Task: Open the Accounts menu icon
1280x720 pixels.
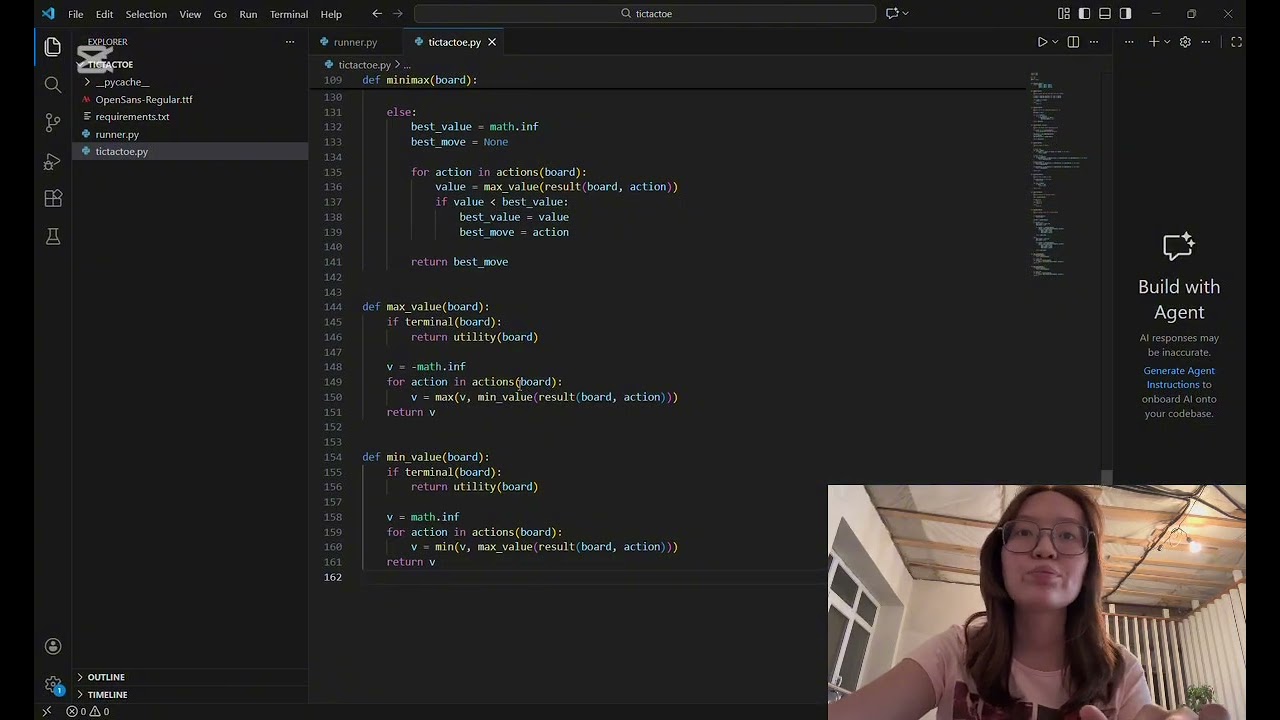Action: point(53,647)
